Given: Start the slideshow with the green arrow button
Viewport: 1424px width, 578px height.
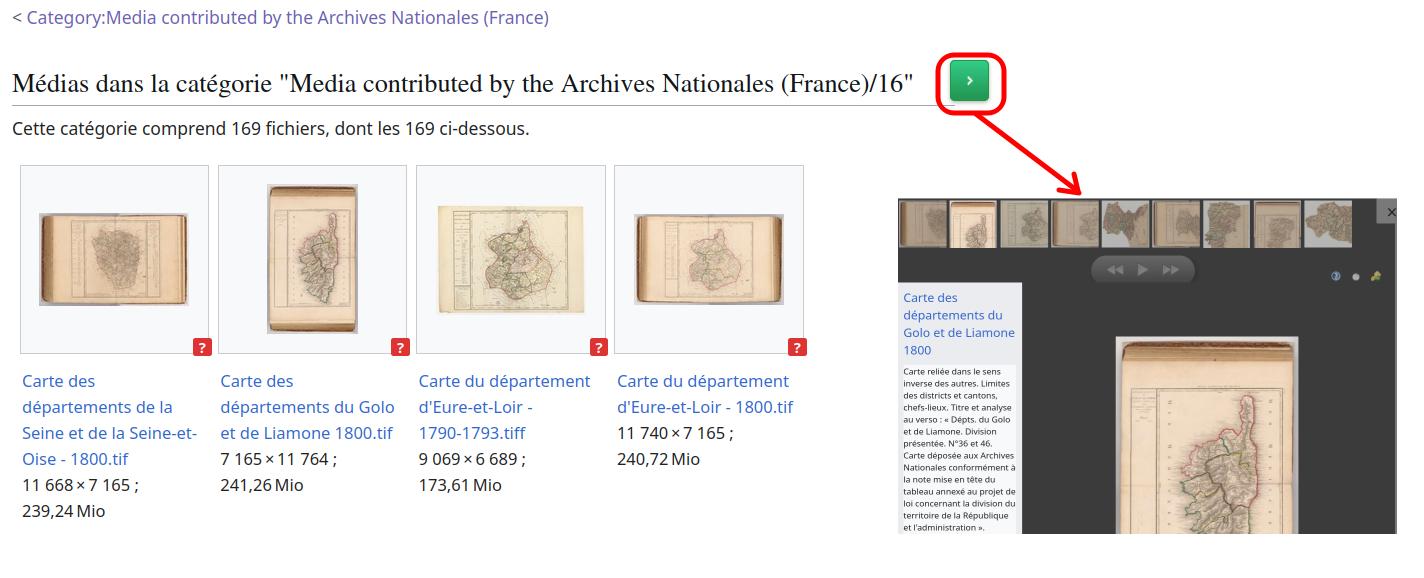Looking at the screenshot, I should [x=970, y=81].
